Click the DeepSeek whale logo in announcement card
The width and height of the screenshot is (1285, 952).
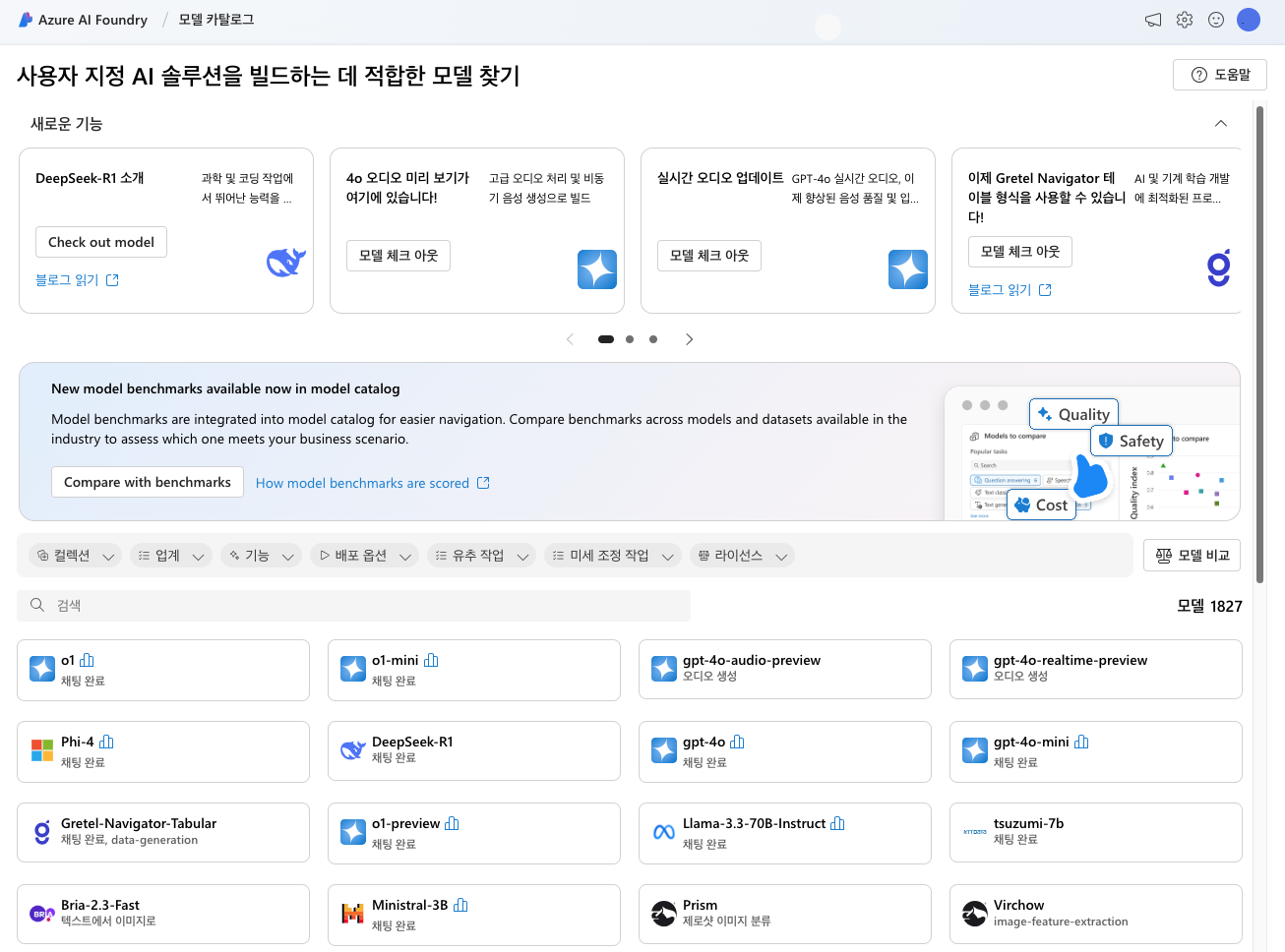(286, 262)
